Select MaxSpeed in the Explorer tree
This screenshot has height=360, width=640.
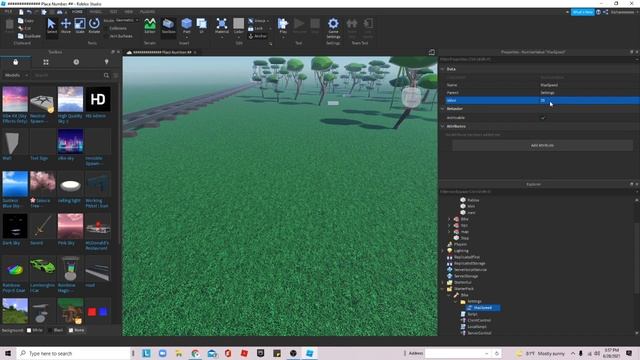482,308
